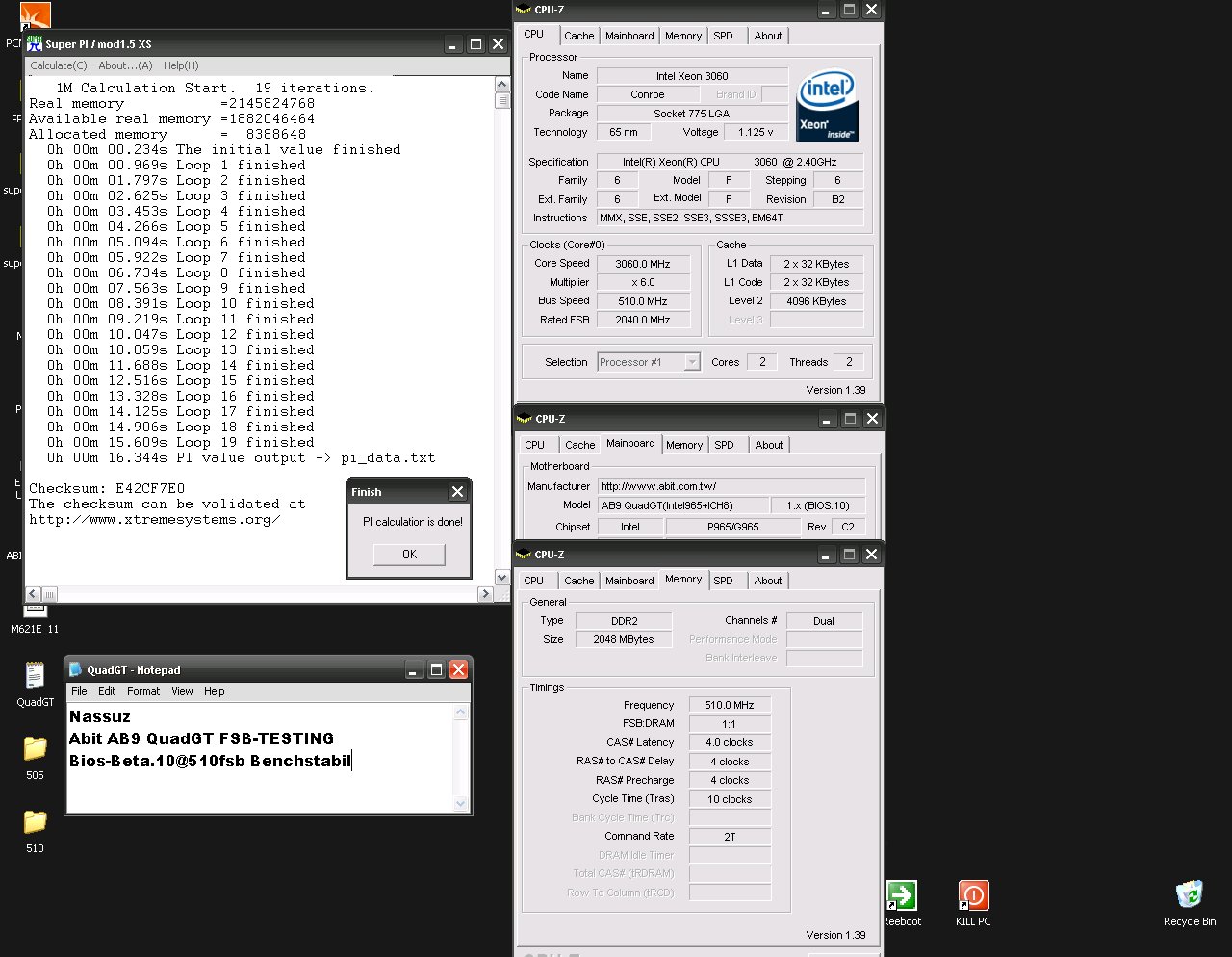Switch to About tab in top CPU-Z
This screenshot has height=957, width=1232.
768,36
